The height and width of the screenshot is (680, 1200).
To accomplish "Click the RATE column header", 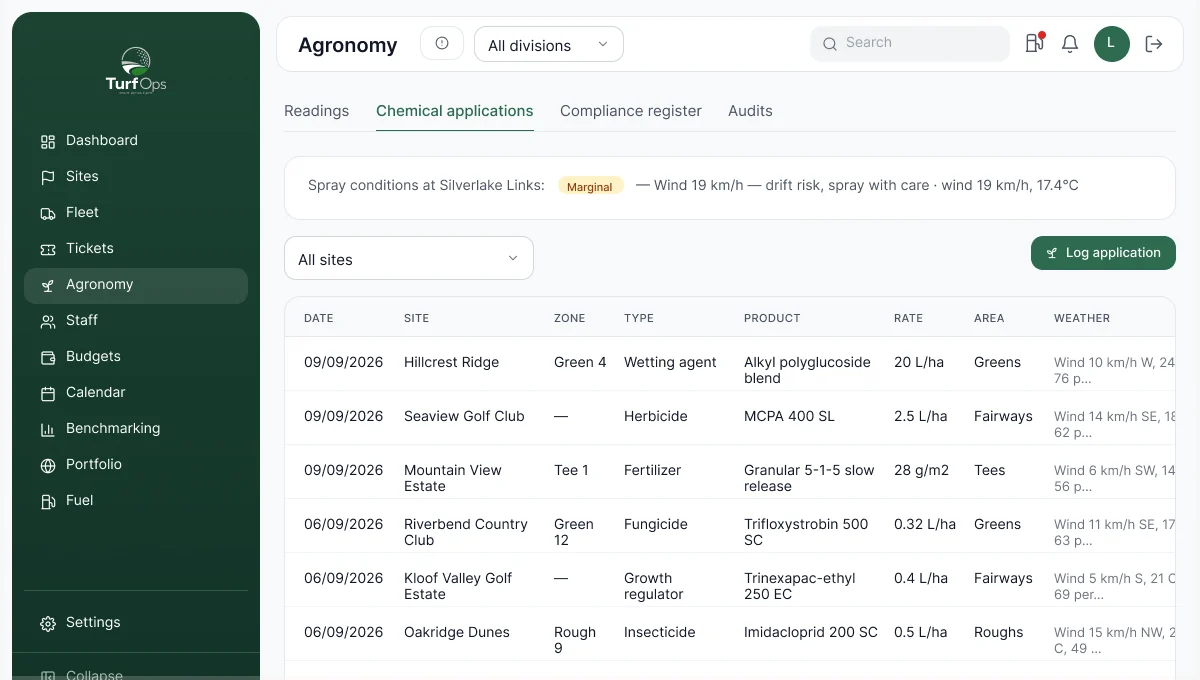I will click(x=909, y=318).
